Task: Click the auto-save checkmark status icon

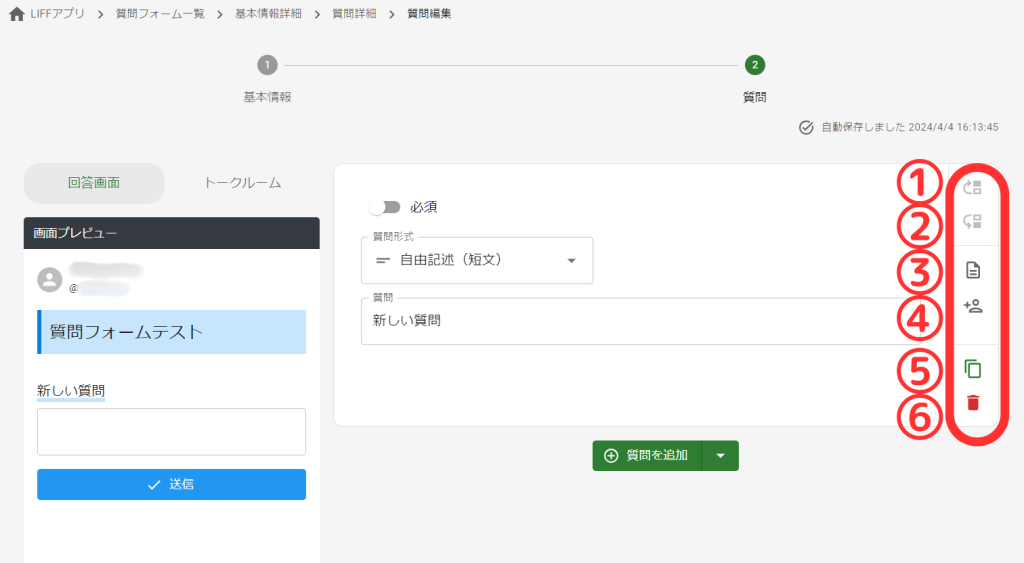Action: pyautogui.click(x=806, y=128)
